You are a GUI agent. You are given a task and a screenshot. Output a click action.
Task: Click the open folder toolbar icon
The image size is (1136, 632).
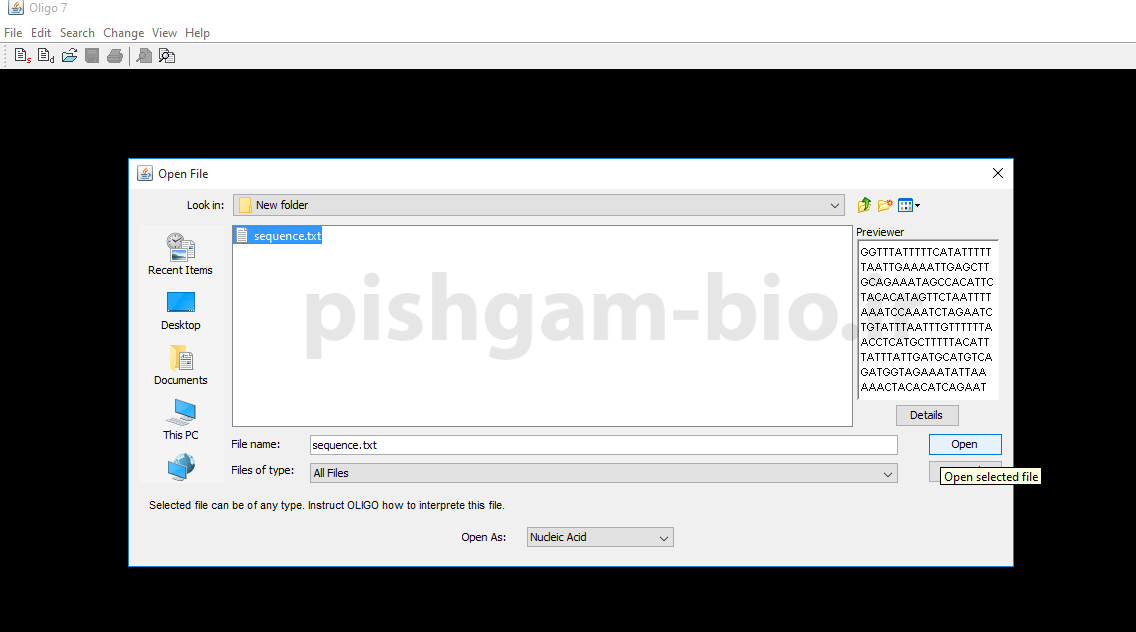tap(69, 56)
